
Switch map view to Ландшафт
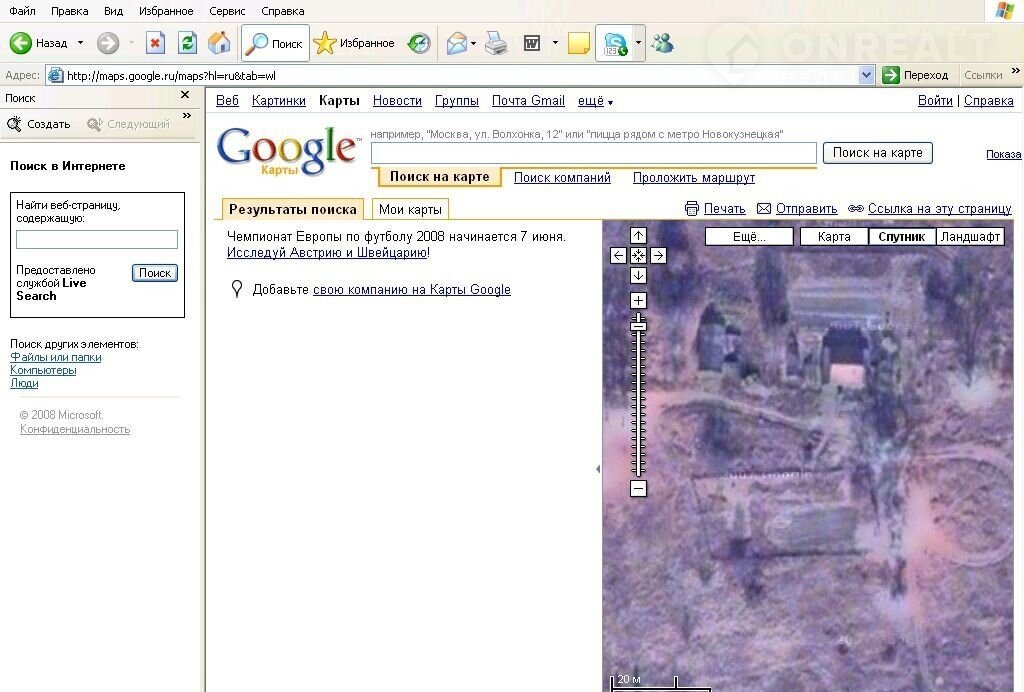pyautogui.click(x=970, y=237)
